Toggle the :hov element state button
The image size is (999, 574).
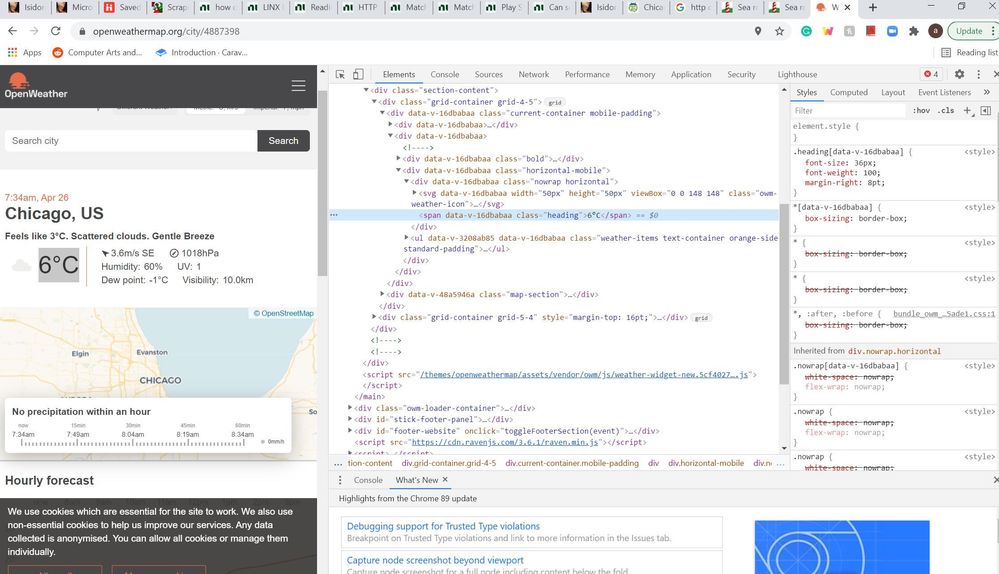click(x=921, y=110)
